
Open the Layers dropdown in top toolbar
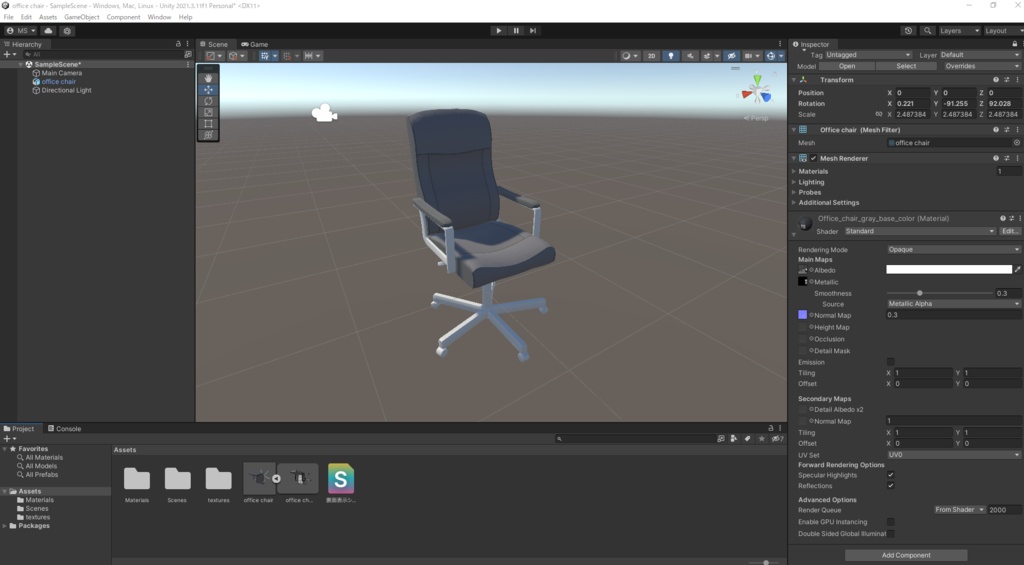(x=959, y=31)
